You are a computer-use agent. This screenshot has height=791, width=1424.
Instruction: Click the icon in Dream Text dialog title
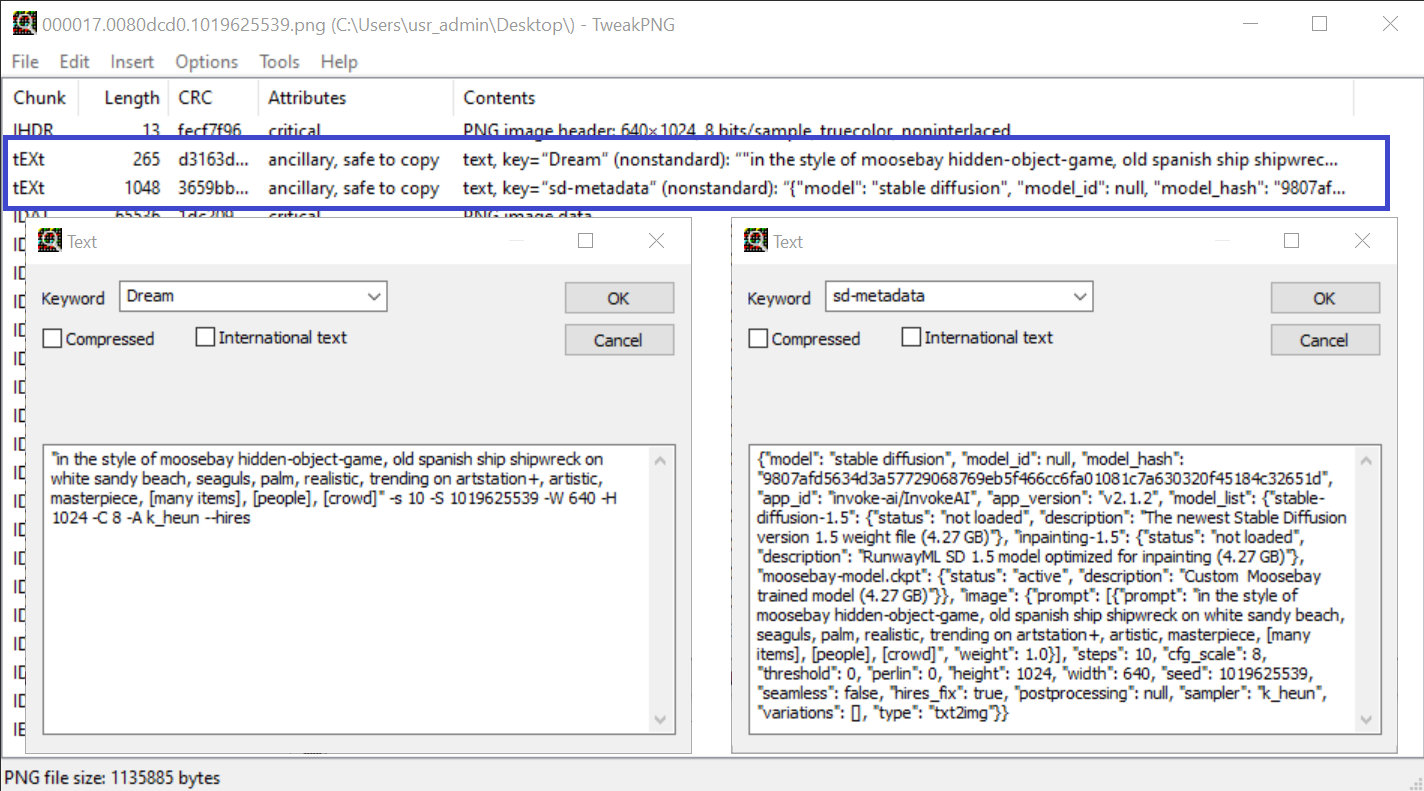[x=49, y=241]
